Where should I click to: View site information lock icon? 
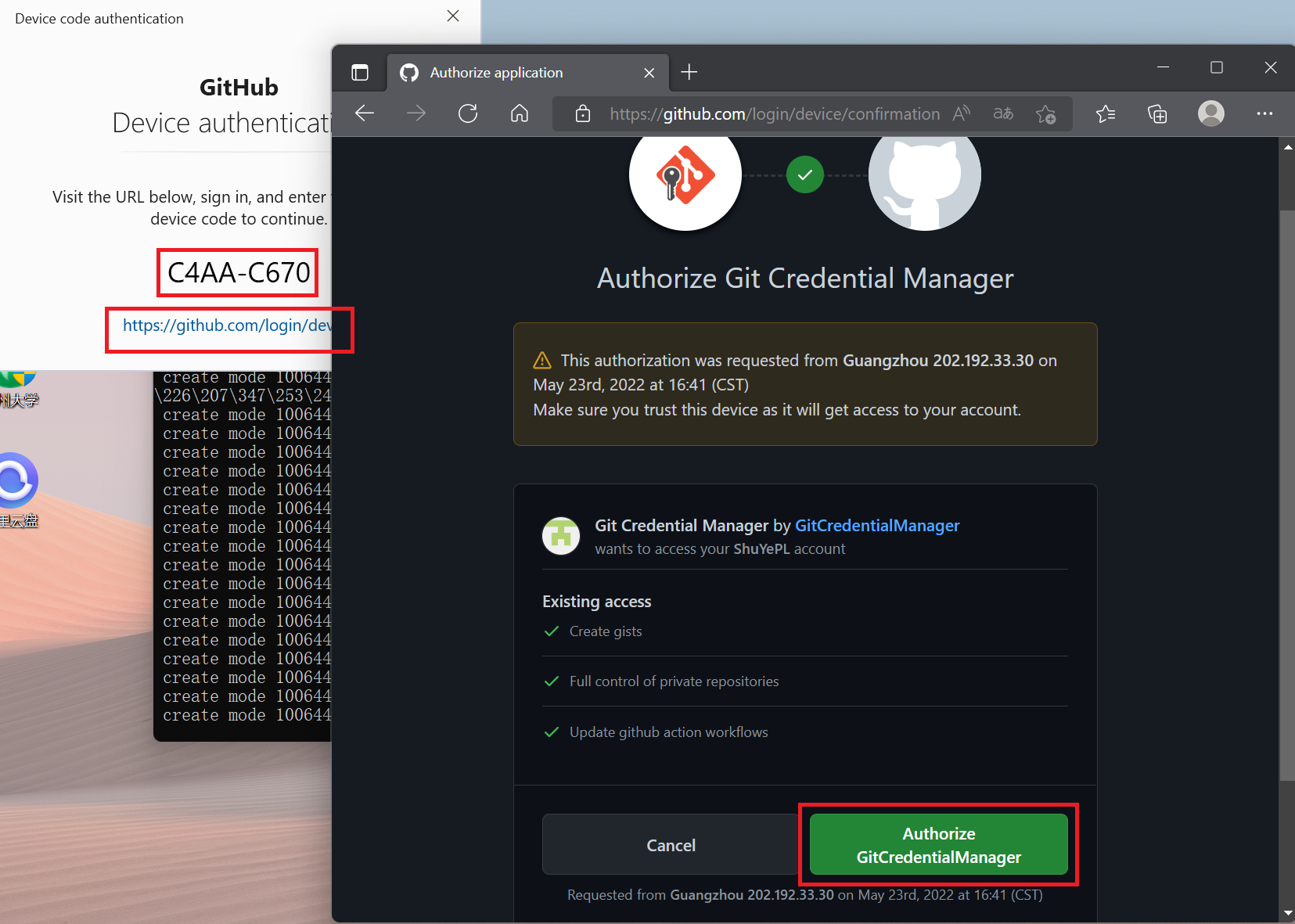pyautogui.click(x=583, y=114)
